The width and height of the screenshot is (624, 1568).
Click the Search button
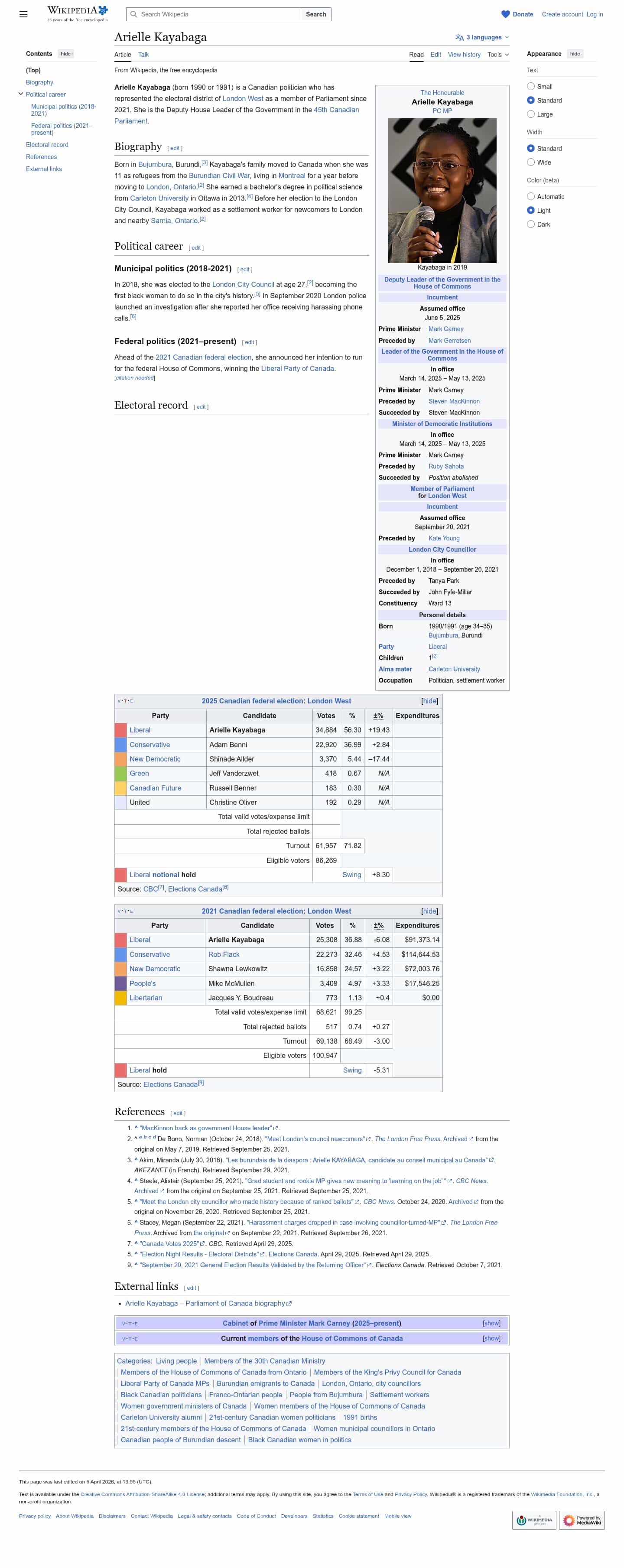point(316,14)
